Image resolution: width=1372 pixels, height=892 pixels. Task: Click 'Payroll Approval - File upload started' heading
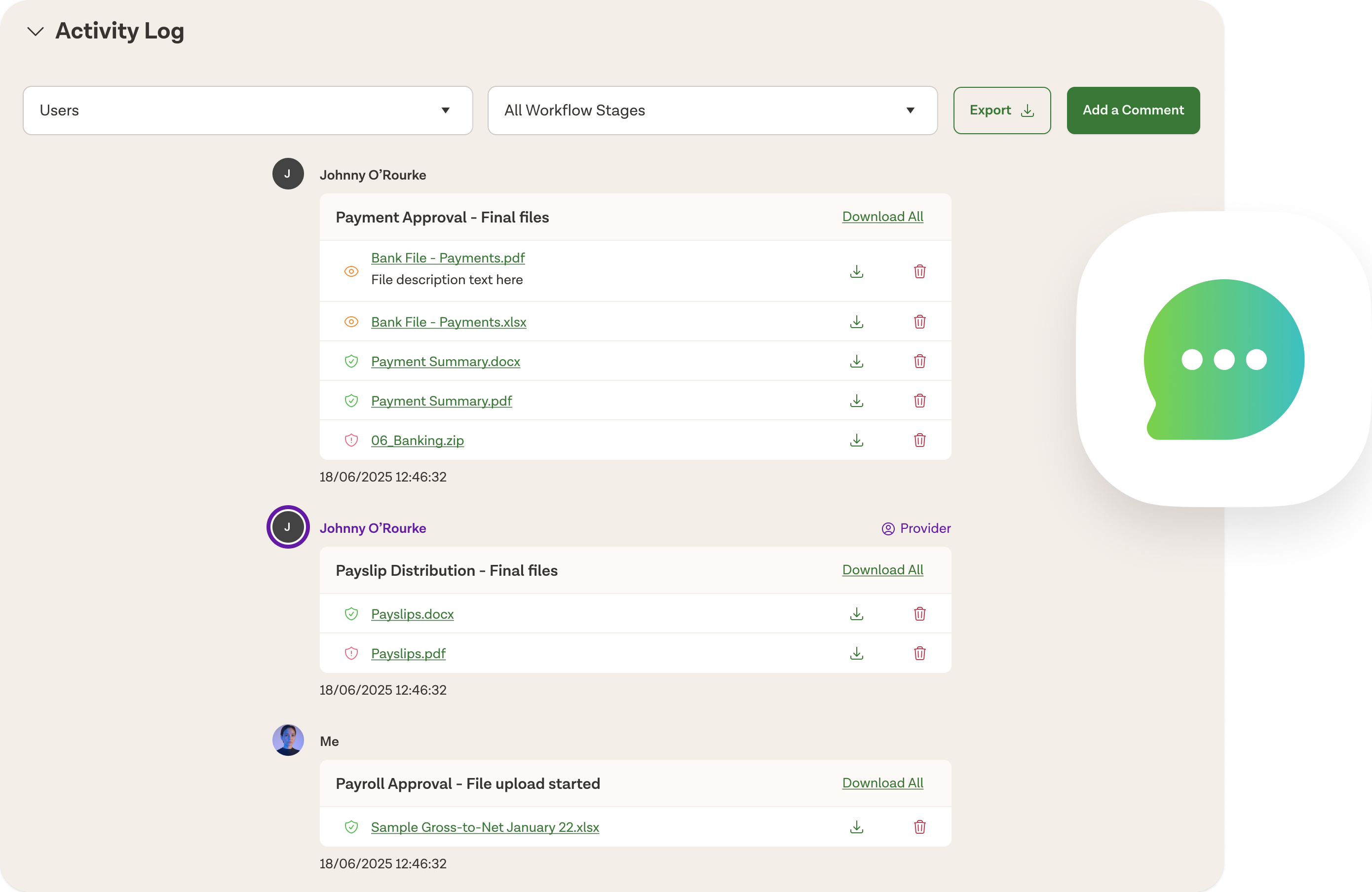click(468, 783)
